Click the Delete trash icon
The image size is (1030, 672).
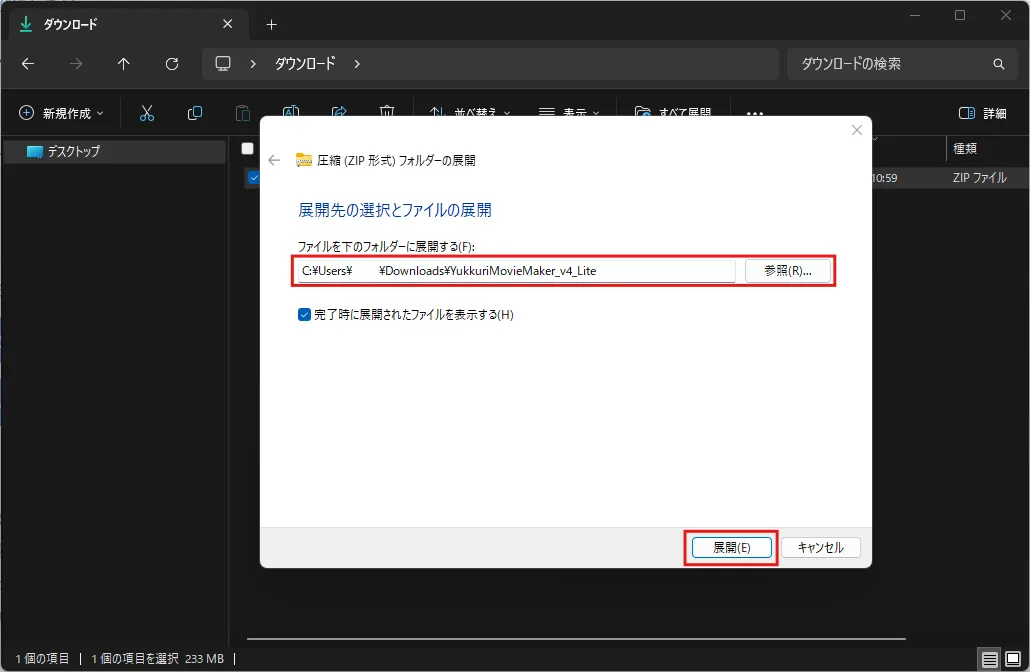point(387,110)
